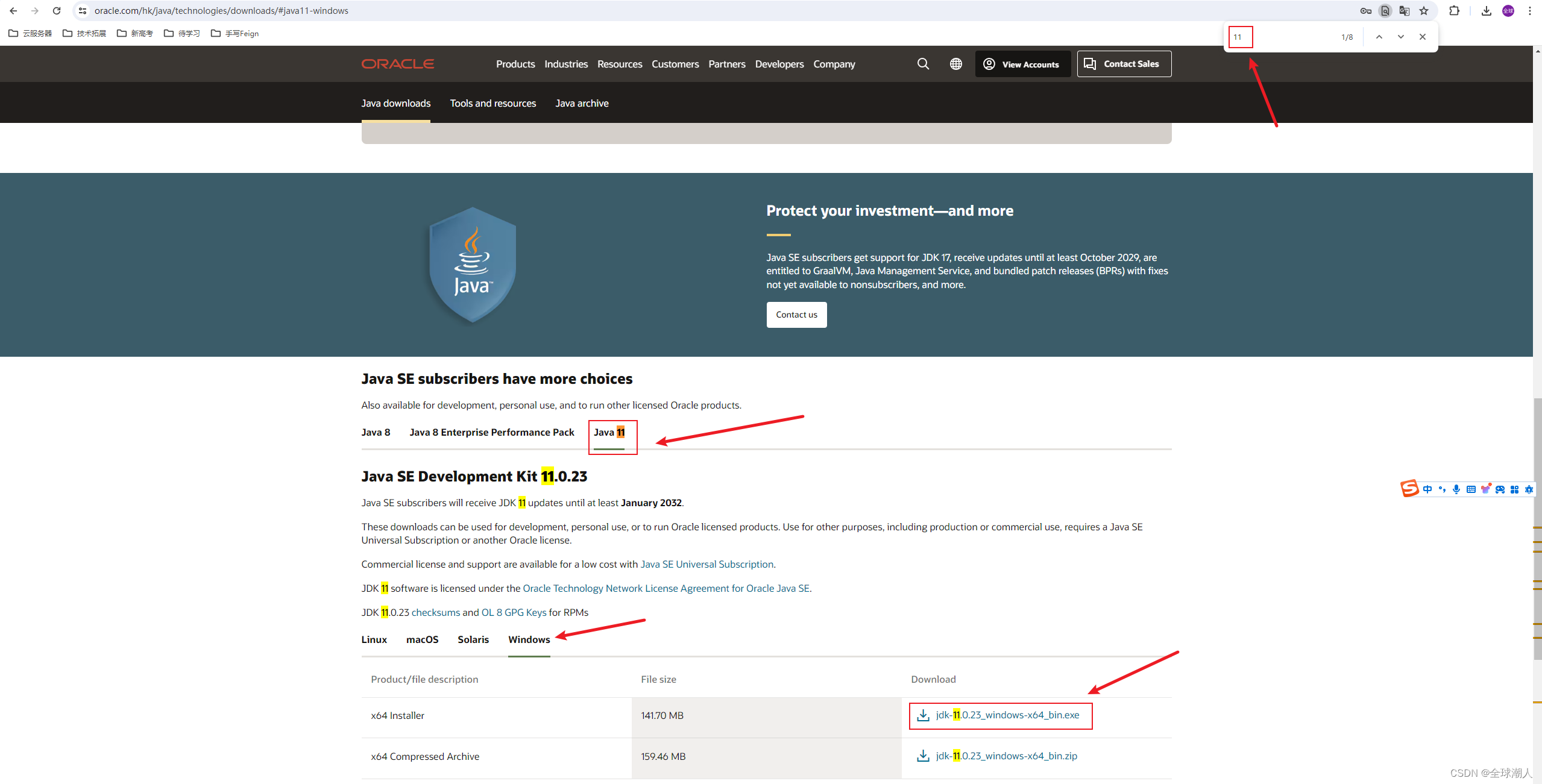Viewport: 1542px width, 784px height.
Task: Jump to previous find-in-page match
Action: pyautogui.click(x=1379, y=37)
